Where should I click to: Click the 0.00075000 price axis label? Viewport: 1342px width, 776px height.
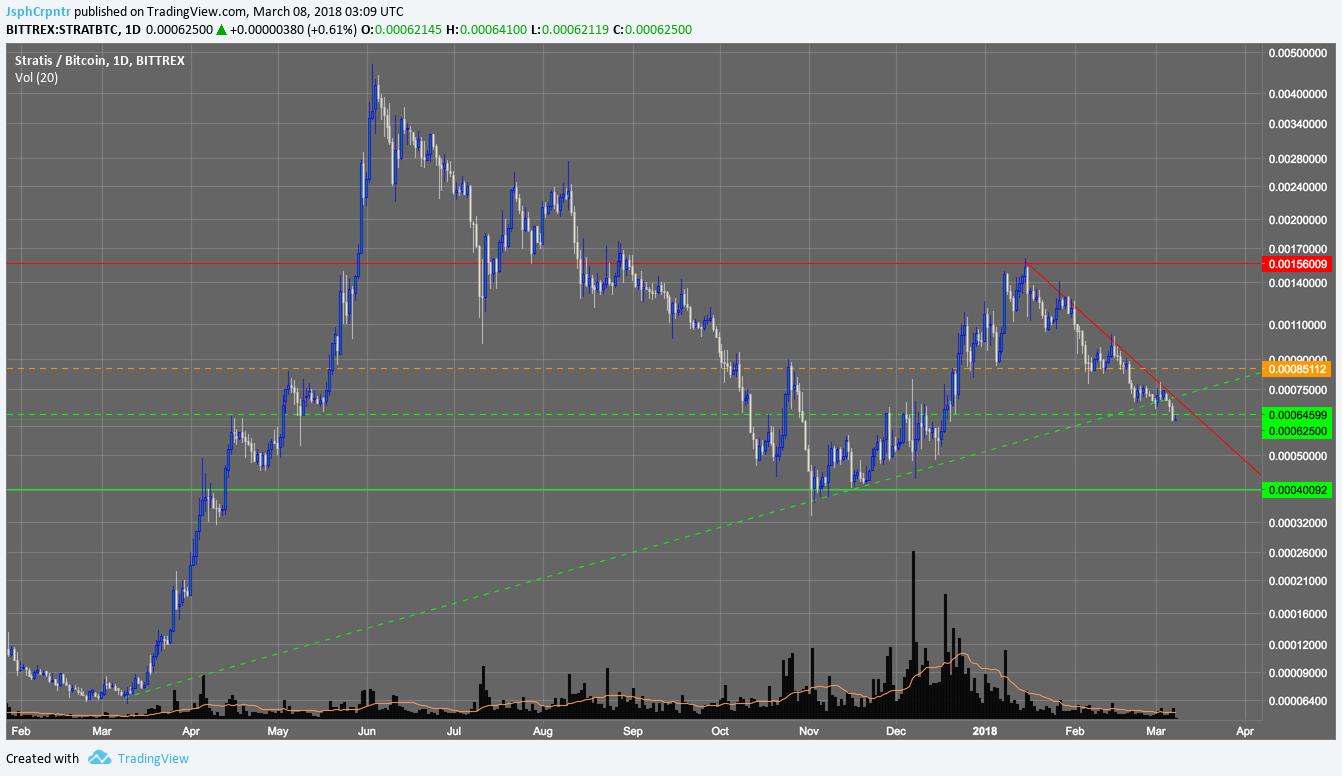(1299, 391)
